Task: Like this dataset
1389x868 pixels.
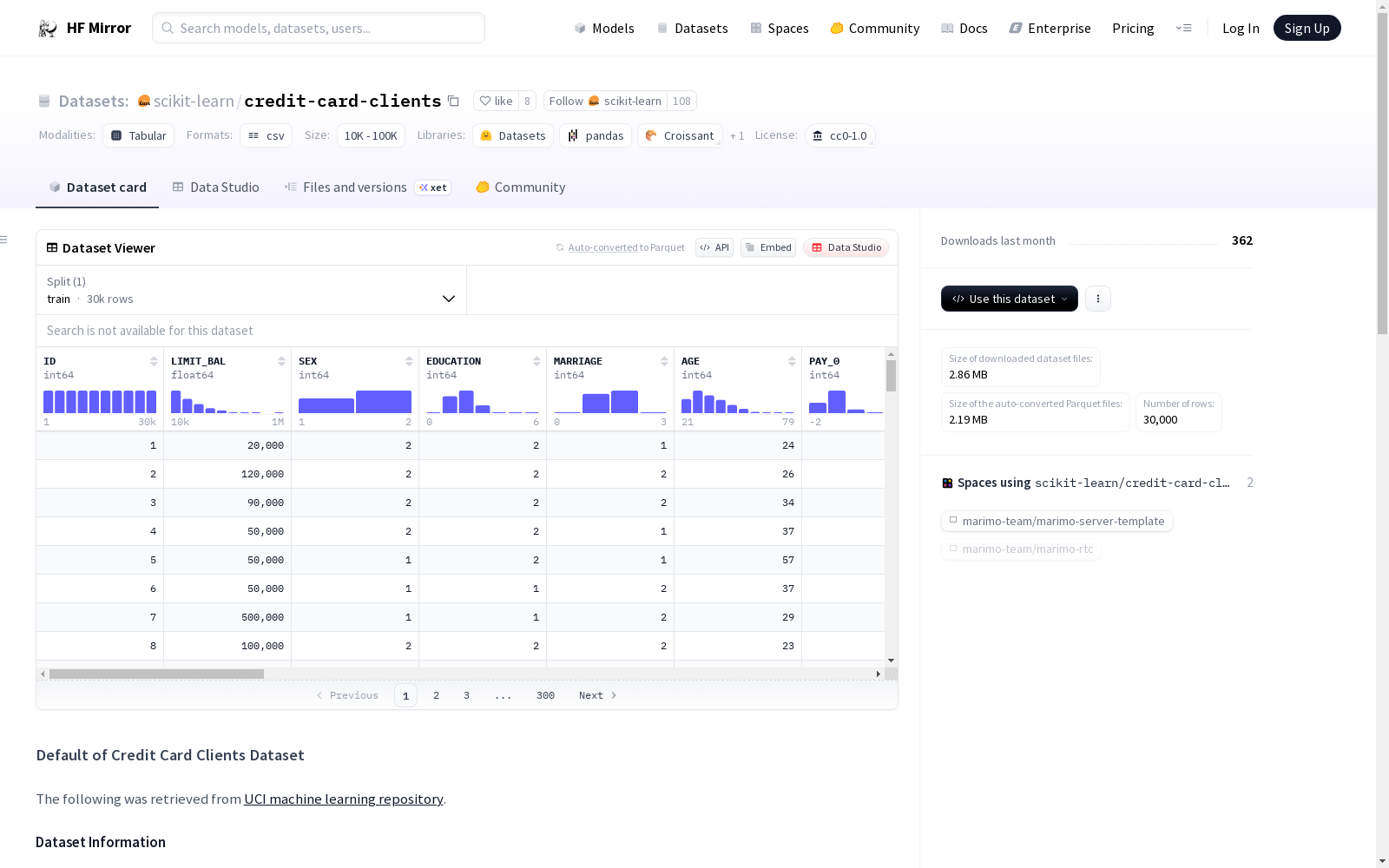Action: click(496, 101)
